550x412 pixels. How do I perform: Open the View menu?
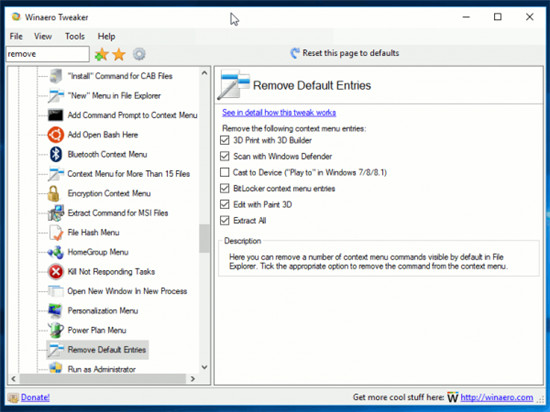pyautogui.click(x=43, y=36)
